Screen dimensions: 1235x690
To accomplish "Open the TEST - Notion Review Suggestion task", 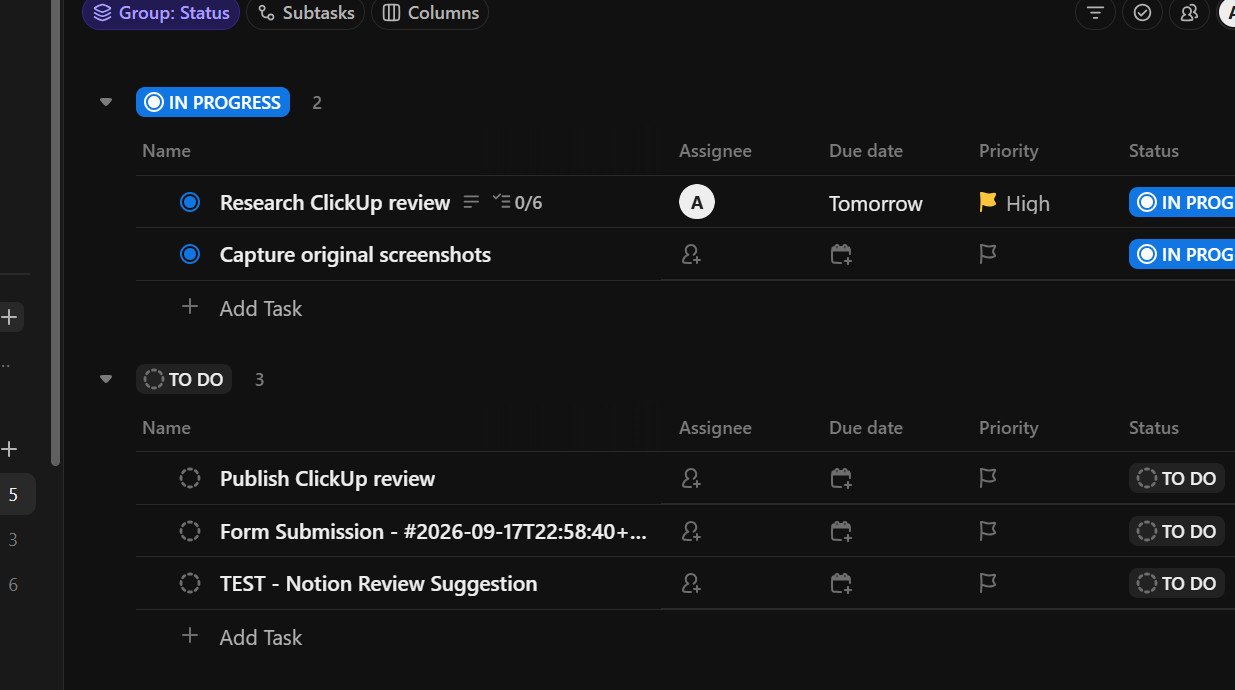I will pos(378,583).
